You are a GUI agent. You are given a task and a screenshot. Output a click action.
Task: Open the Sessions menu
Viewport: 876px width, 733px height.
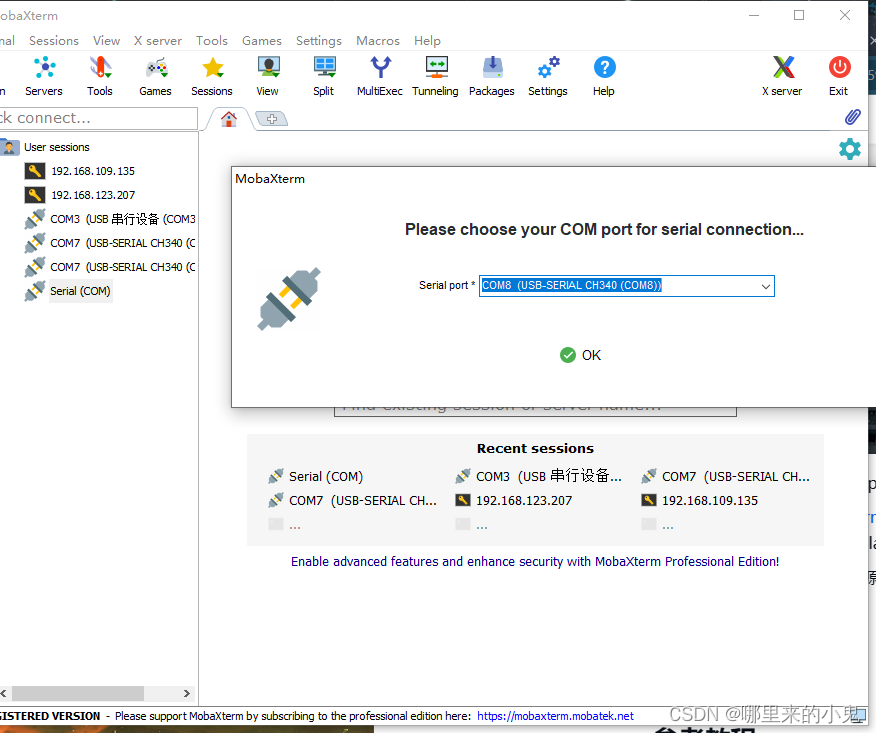click(54, 41)
